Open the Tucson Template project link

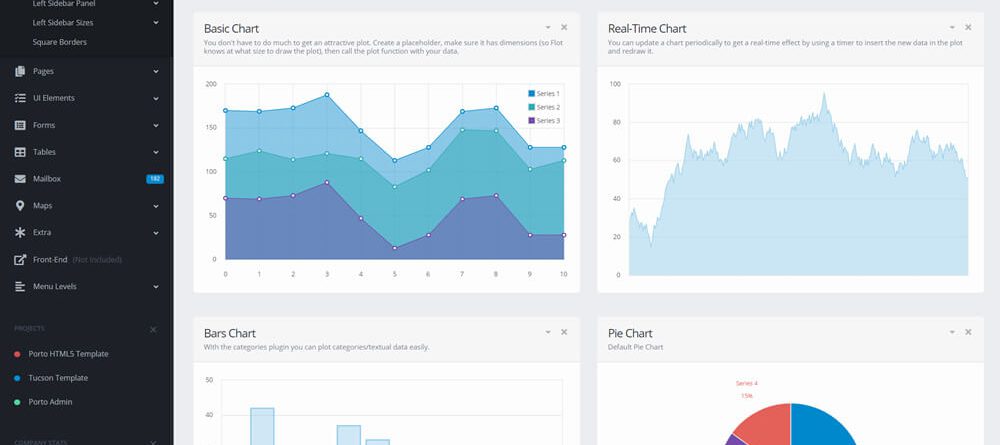click(x=58, y=378)
